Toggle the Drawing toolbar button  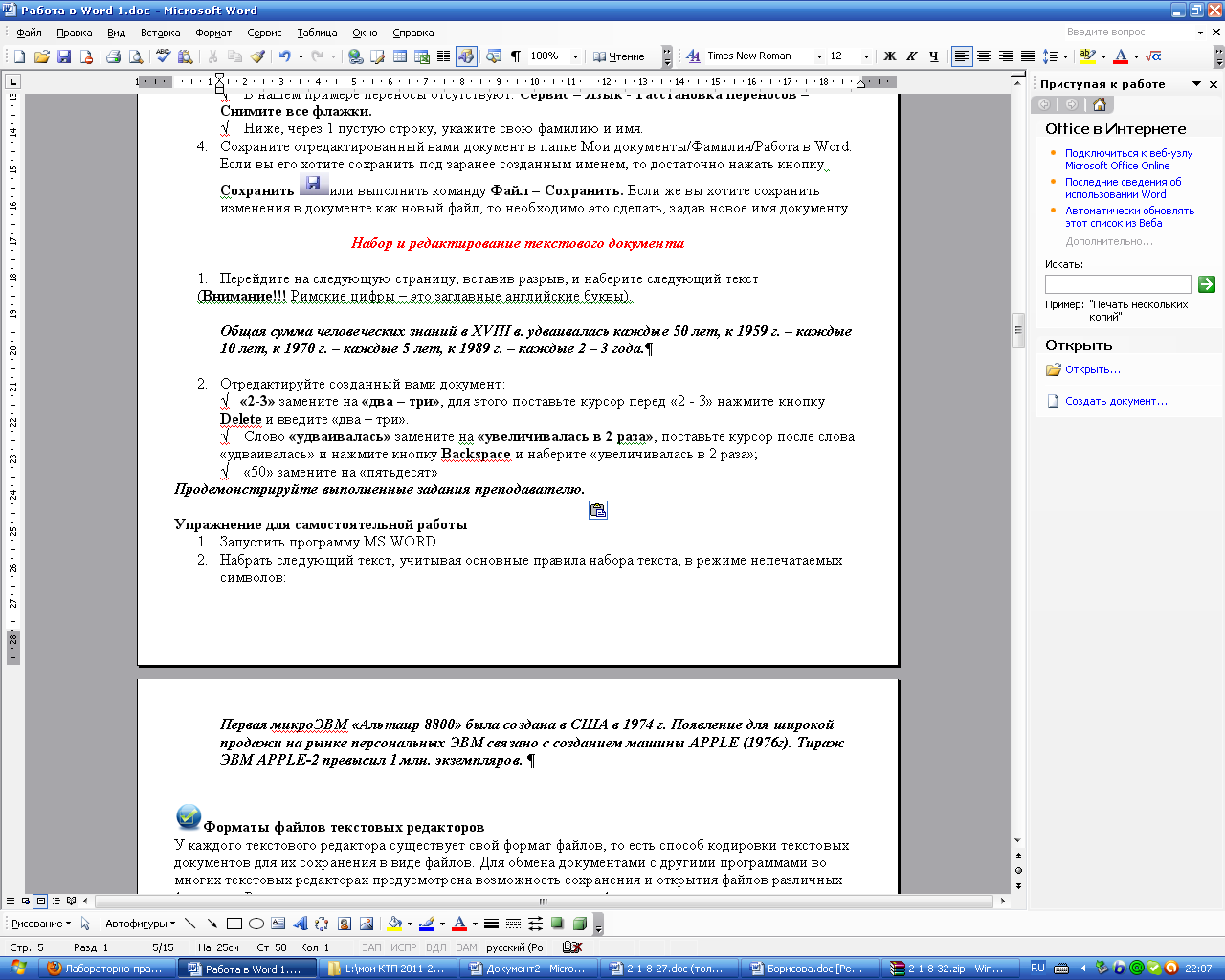pyautogui.click(x=466, y=56)
